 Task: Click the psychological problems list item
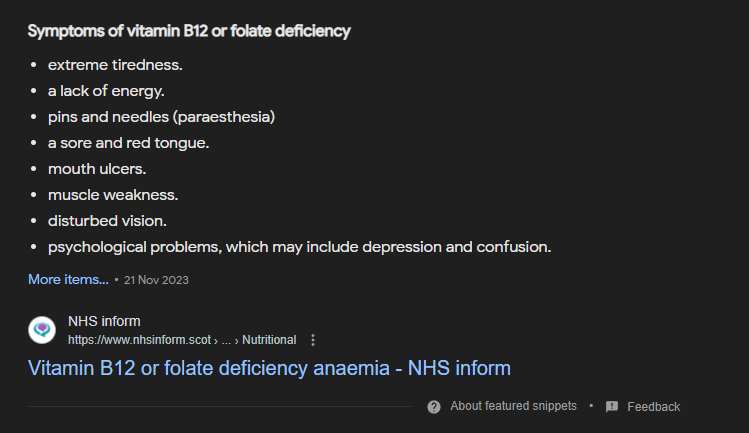(x=299, y=247)
